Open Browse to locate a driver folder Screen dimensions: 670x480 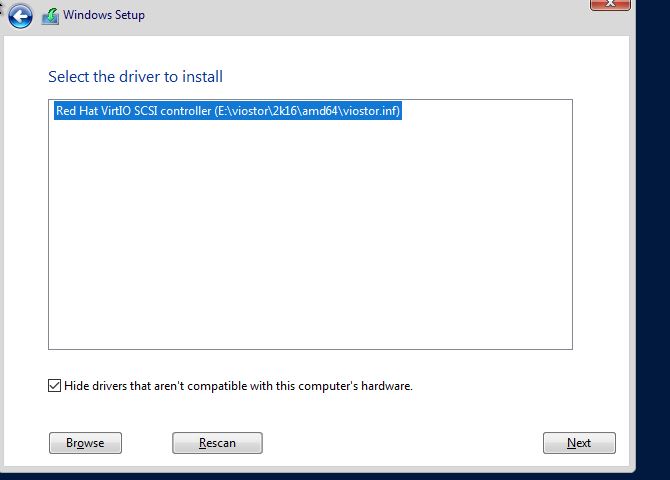85,443
